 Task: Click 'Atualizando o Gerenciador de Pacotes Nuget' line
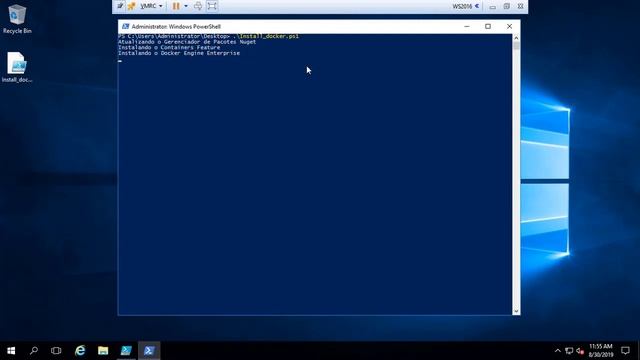[x=187, y=42]
